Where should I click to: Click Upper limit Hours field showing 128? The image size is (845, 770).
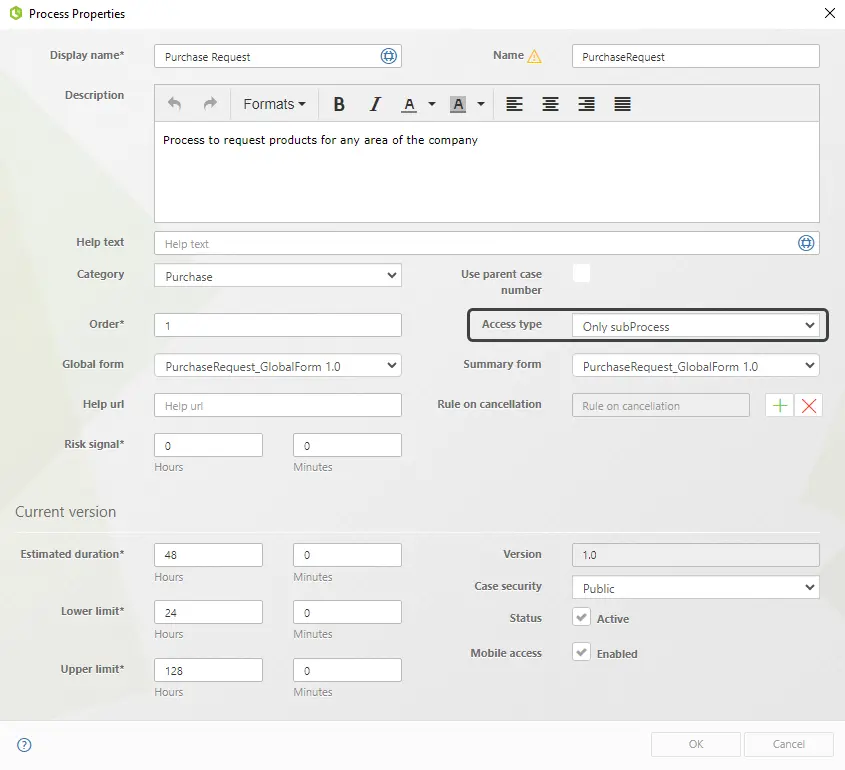coord(208,670)
